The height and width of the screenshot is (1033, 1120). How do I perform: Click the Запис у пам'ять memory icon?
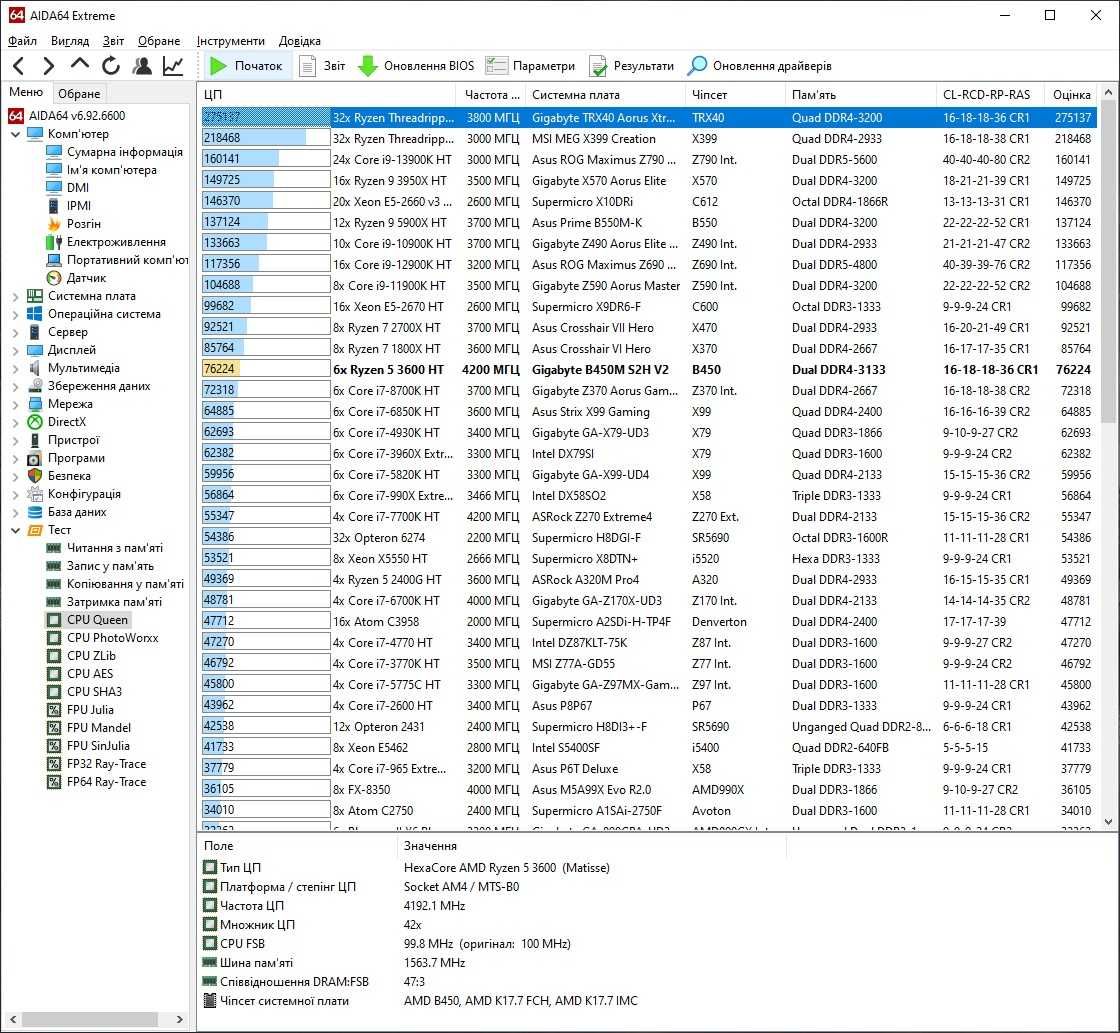point(54,566)
